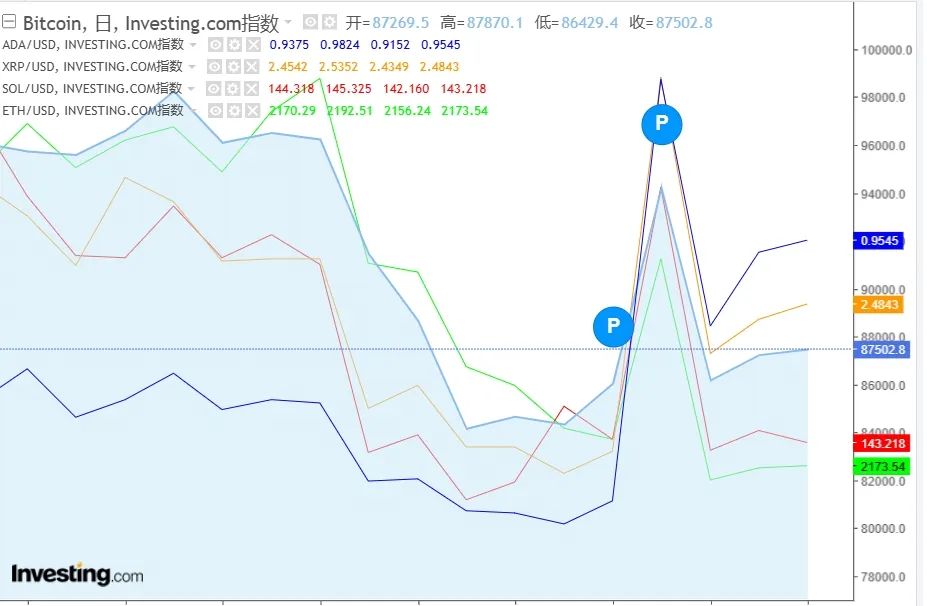The image size is (927, 606).
Task: Click the upper P marker at chart peak
Action: tap(660, 123)
